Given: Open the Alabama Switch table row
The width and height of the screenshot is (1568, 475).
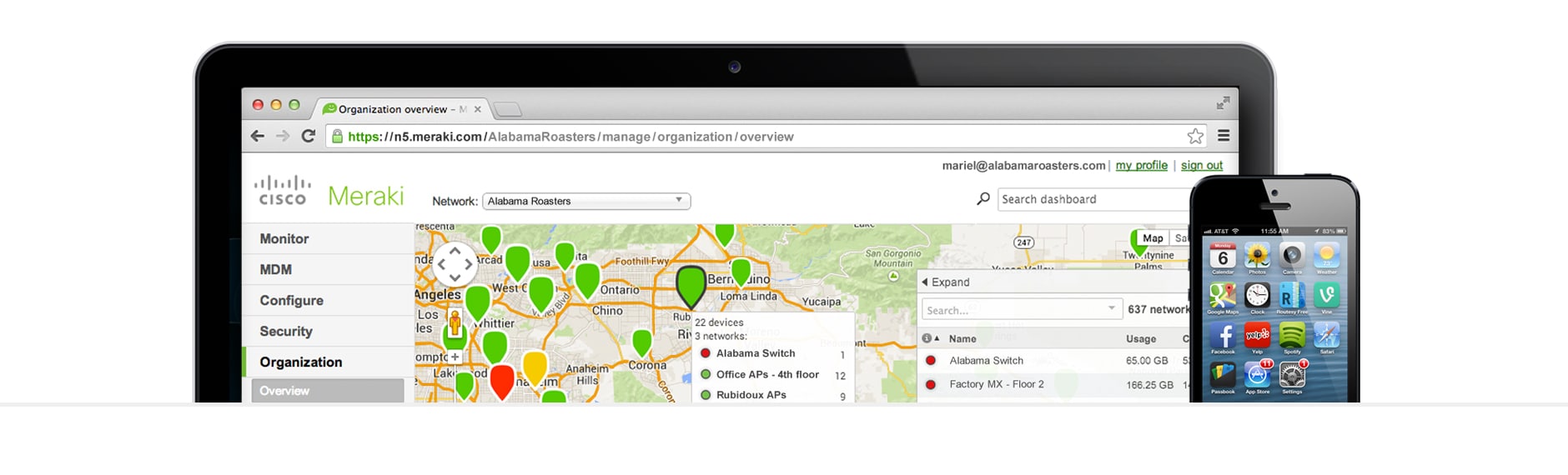Looking at the screenshot, I should click(x=1053, y=361).
